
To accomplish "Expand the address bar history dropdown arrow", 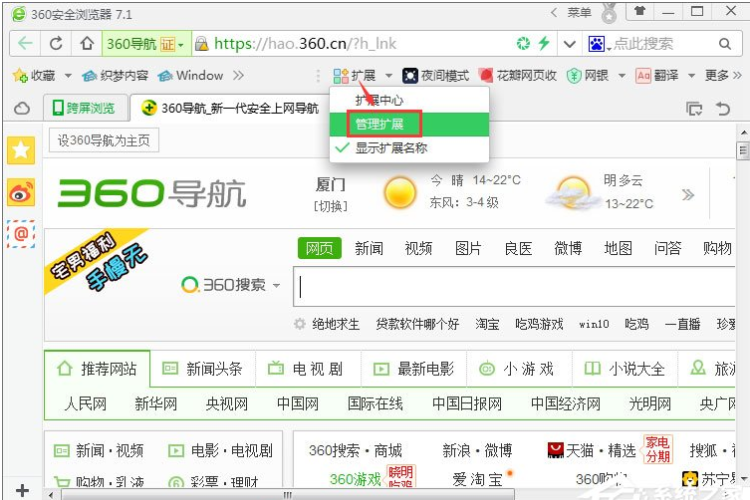I will pos(569,44).
